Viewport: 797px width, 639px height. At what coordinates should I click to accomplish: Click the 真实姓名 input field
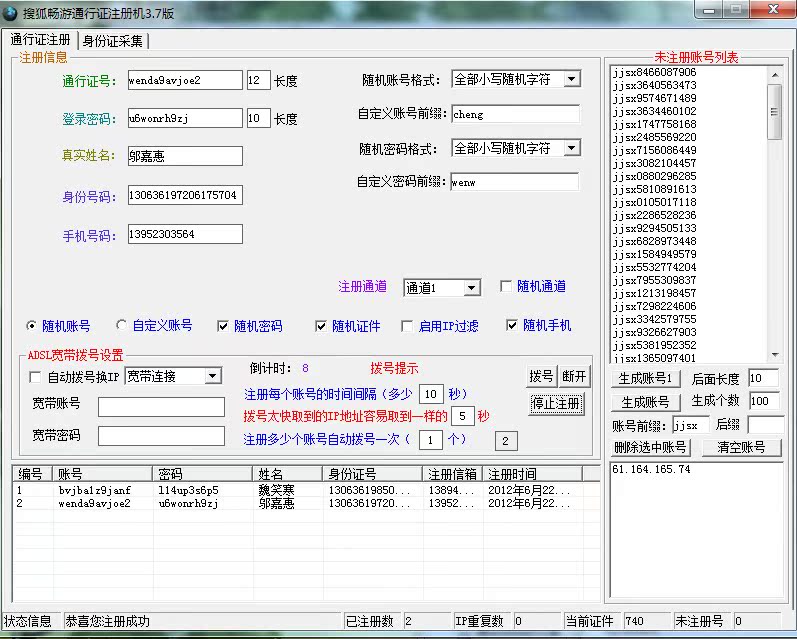point(185,156)
